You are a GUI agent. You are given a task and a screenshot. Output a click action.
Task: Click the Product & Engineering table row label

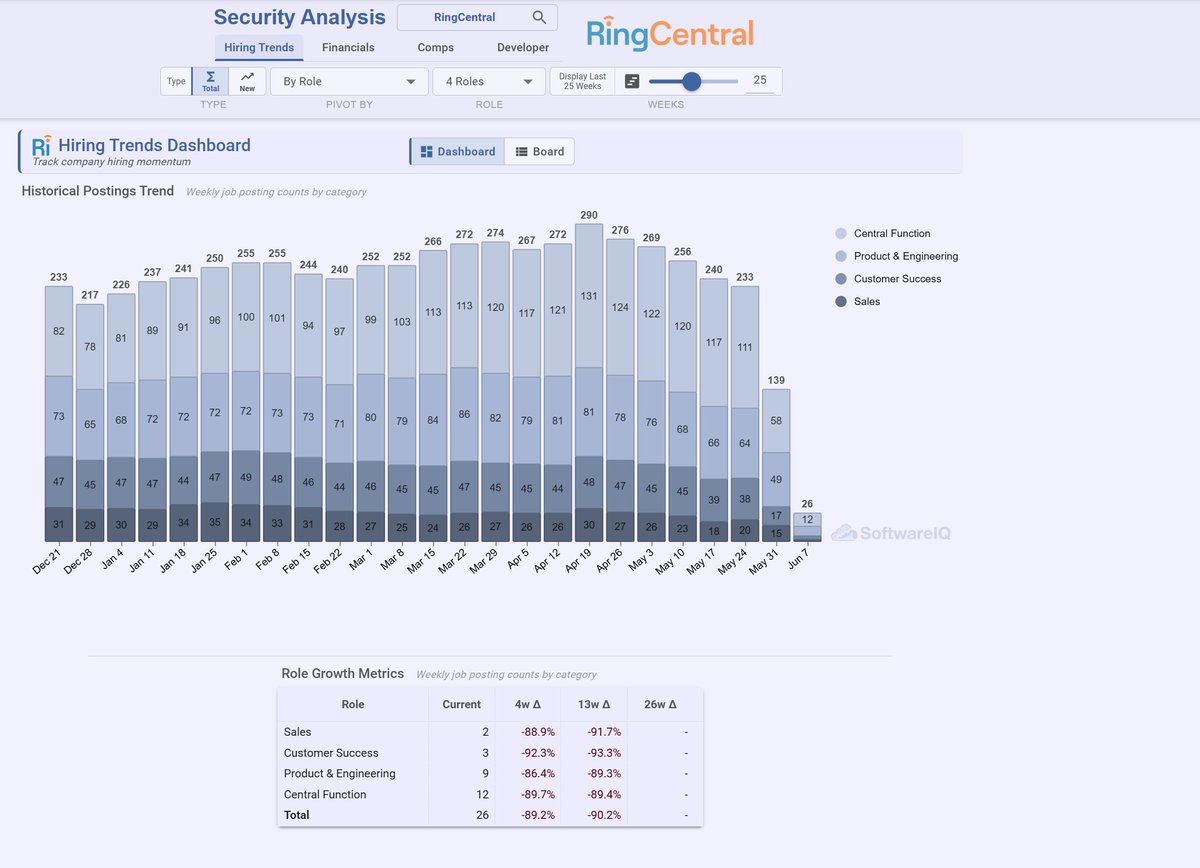(x=339, y=773)
